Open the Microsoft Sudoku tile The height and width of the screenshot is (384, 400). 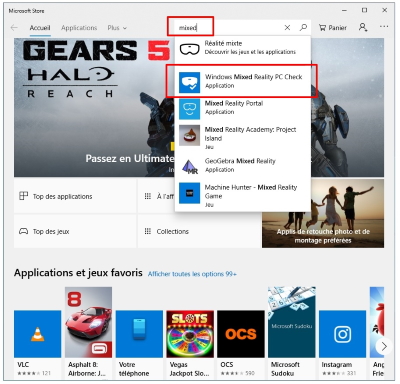[x=292, y=332]
